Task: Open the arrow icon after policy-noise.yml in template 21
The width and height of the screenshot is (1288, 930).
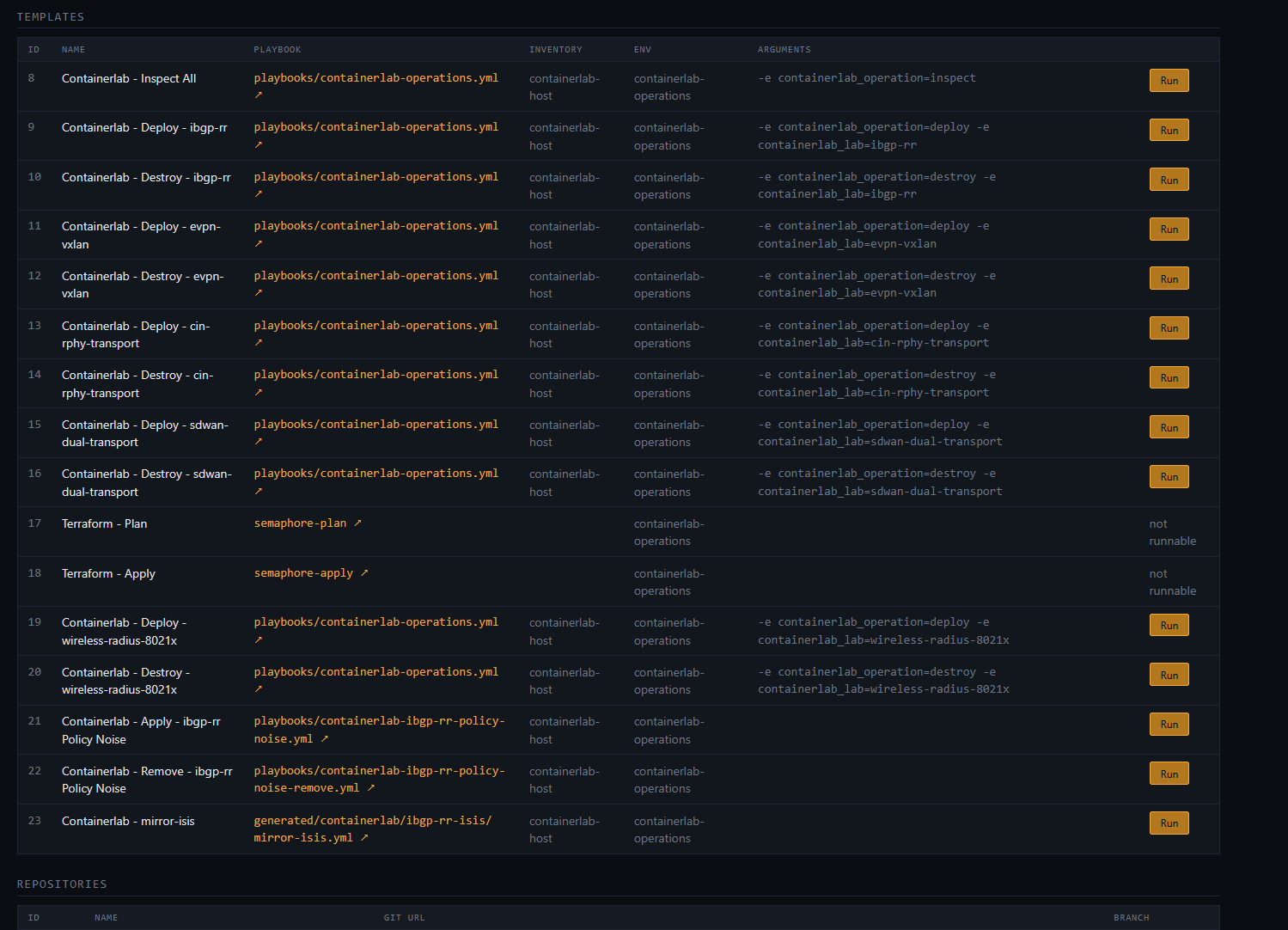Action: coord(324,738)
